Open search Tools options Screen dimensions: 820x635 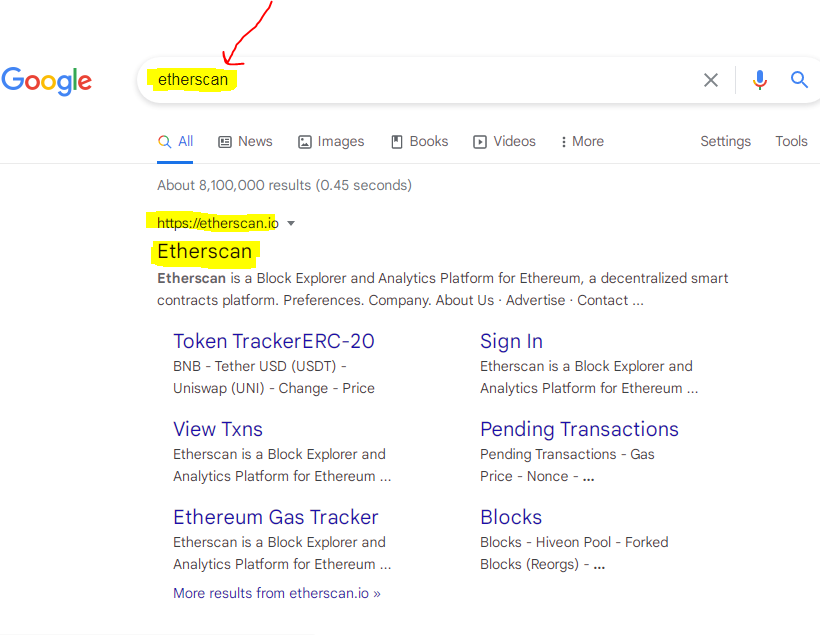(x=791, y=142)
